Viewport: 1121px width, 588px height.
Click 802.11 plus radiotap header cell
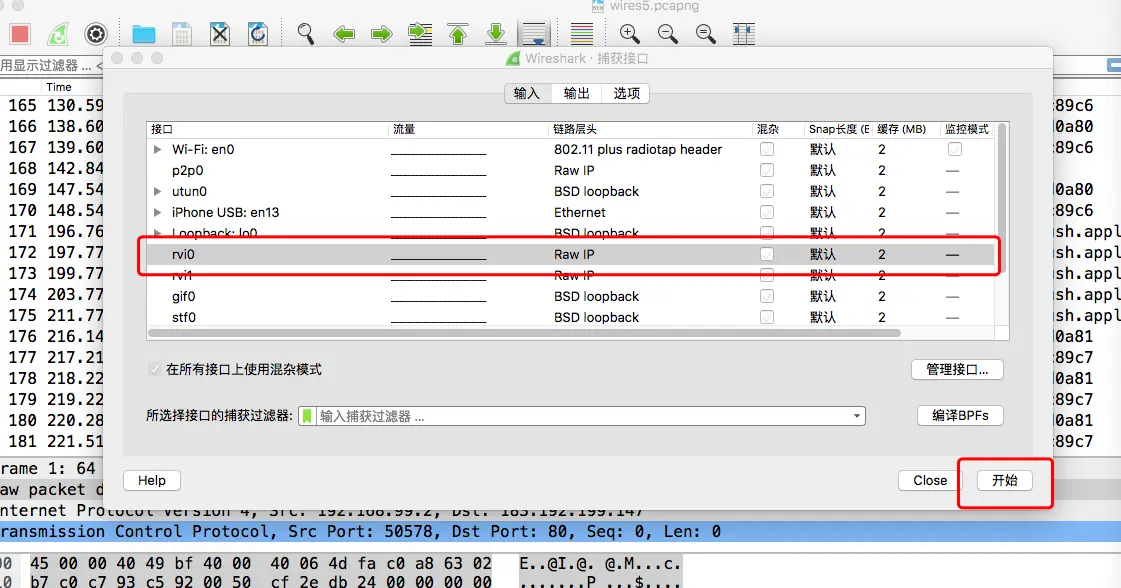[638, 150]
